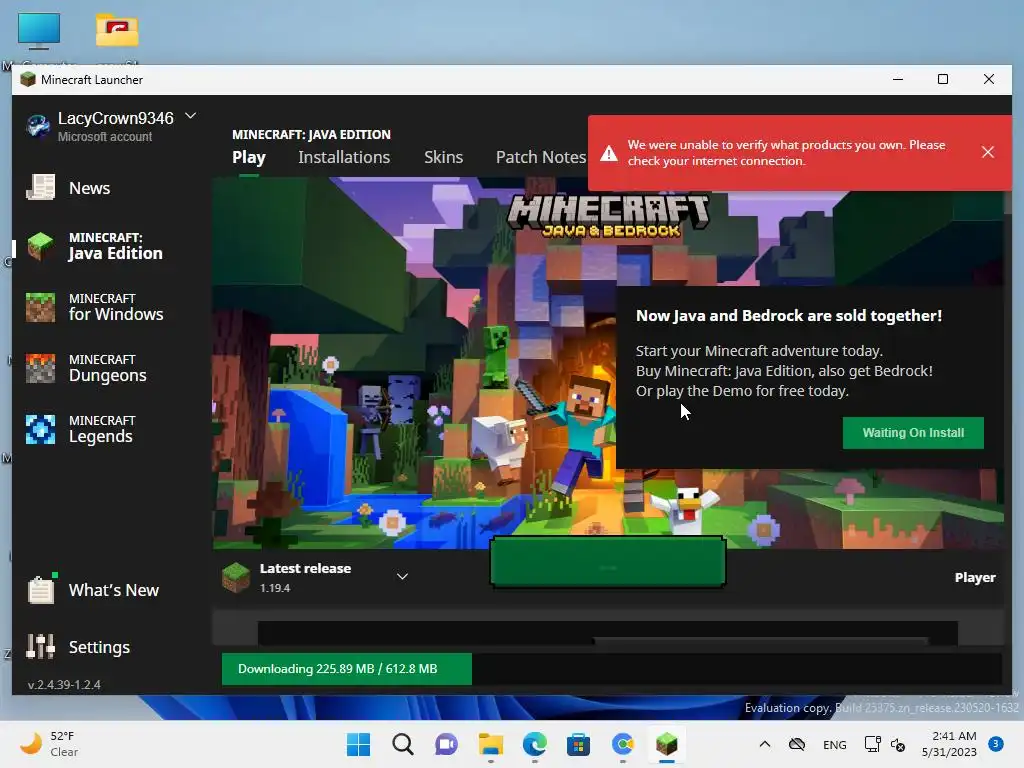Open the This PC desktop icon
Screen dimensions: 1024x768
click(x=39, y=31)
